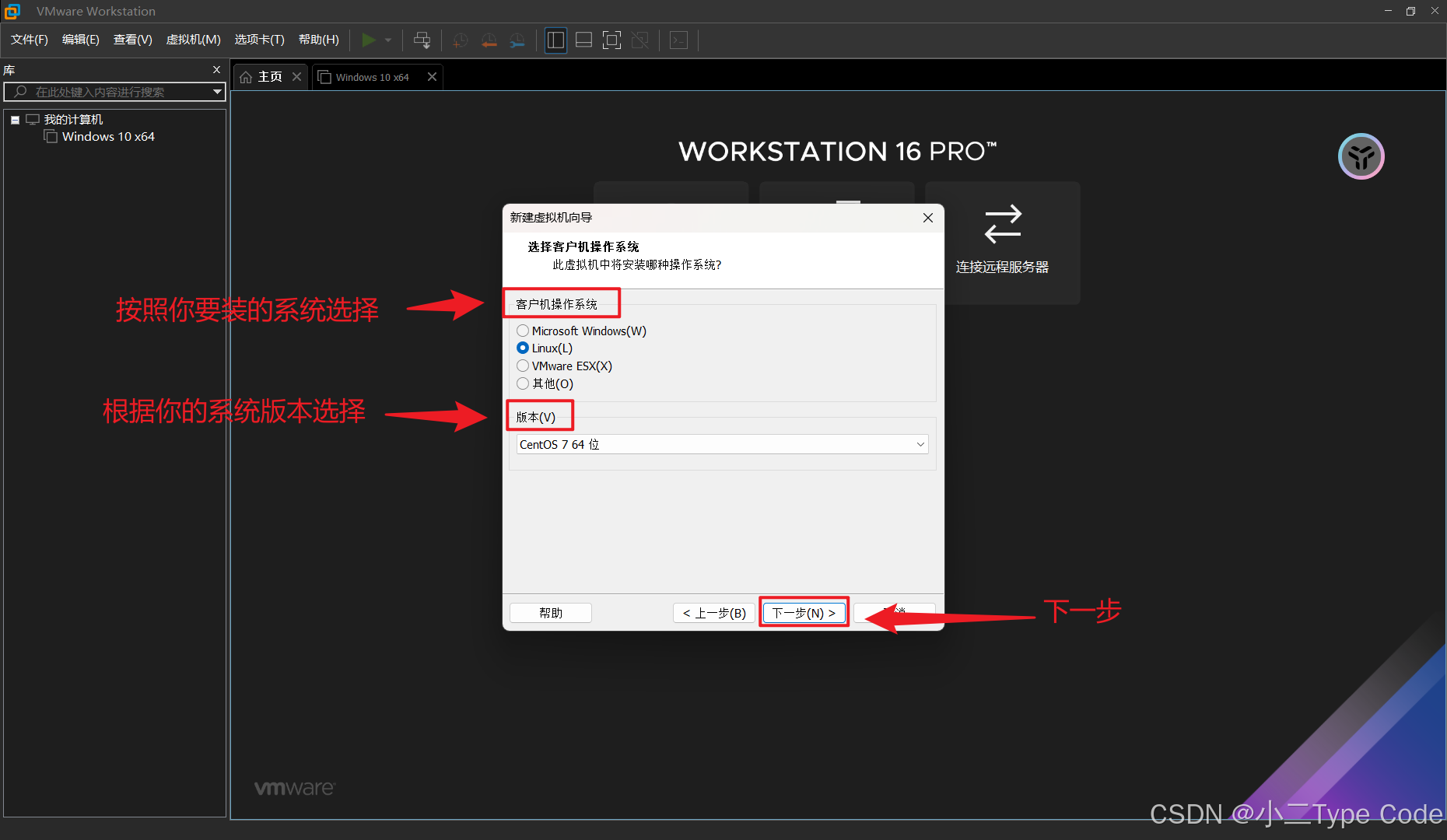This screenshot has height=840, width=1447.
Task: Click the revert to snapshot icon
Action: tap(489, 40)
